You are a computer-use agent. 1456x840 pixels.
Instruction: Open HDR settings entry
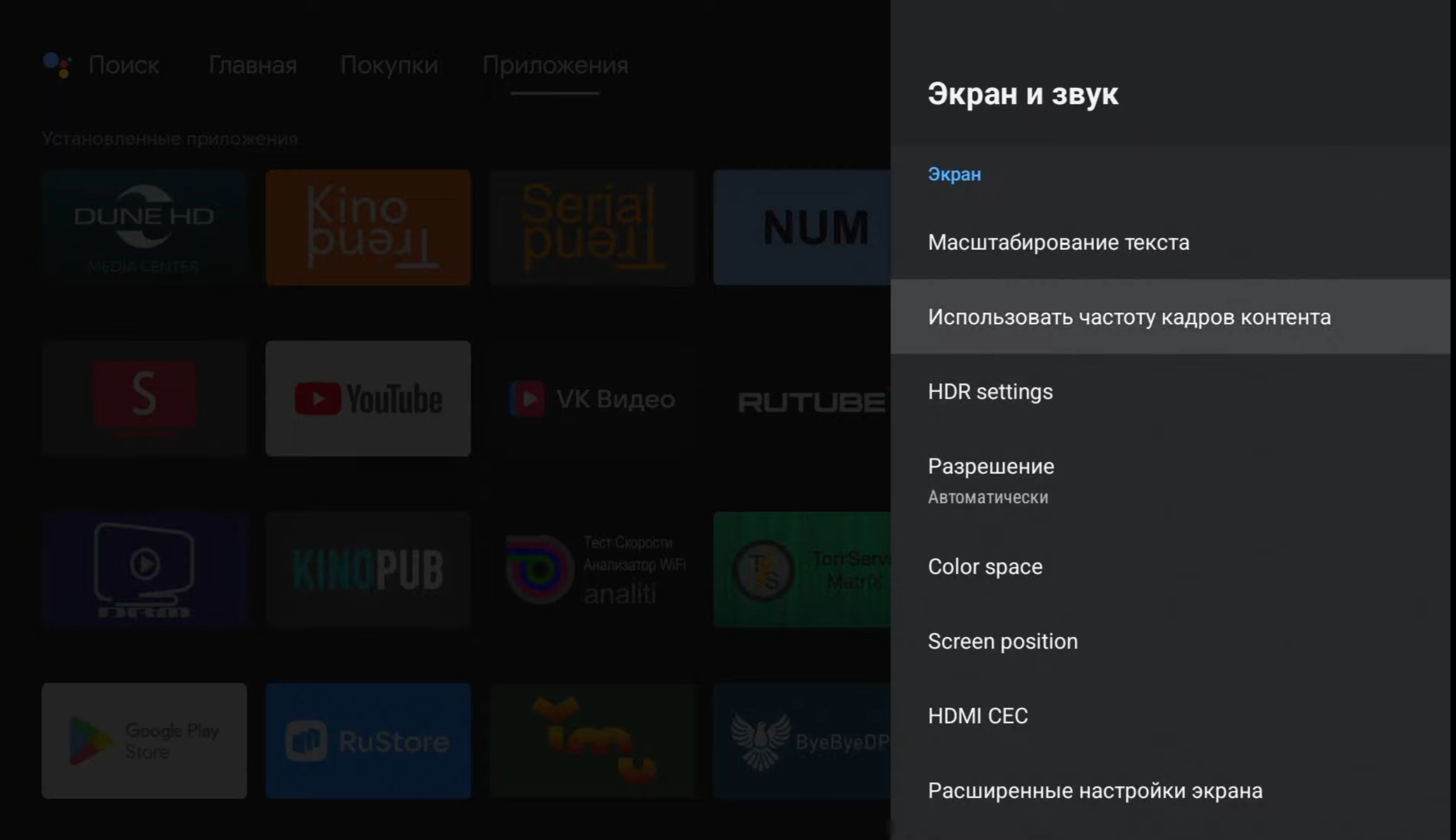[990, 391]
